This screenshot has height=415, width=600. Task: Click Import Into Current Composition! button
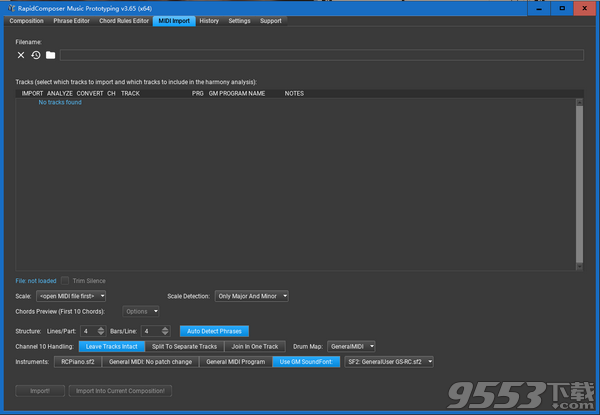pos(120,391)
